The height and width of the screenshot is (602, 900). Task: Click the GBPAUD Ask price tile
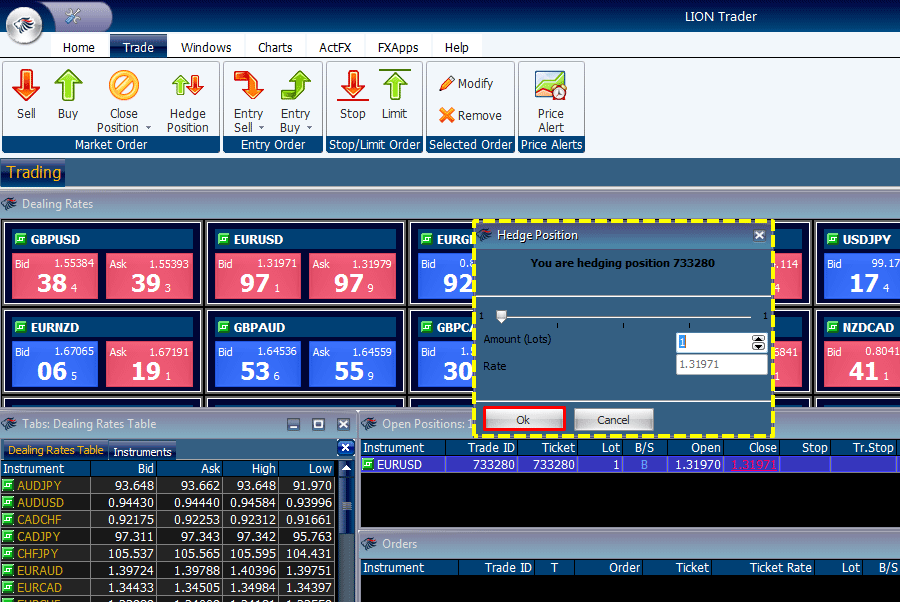pos(352,364)
